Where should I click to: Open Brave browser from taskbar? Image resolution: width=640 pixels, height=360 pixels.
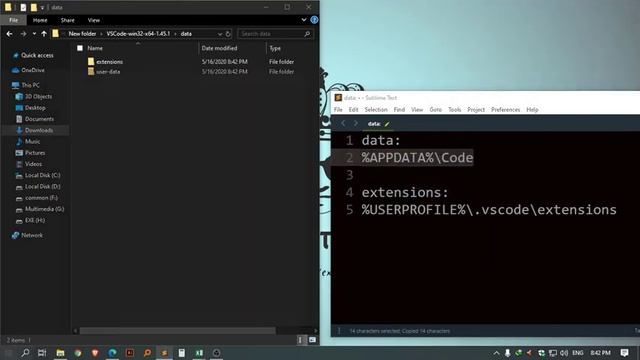tap(95, 353)
